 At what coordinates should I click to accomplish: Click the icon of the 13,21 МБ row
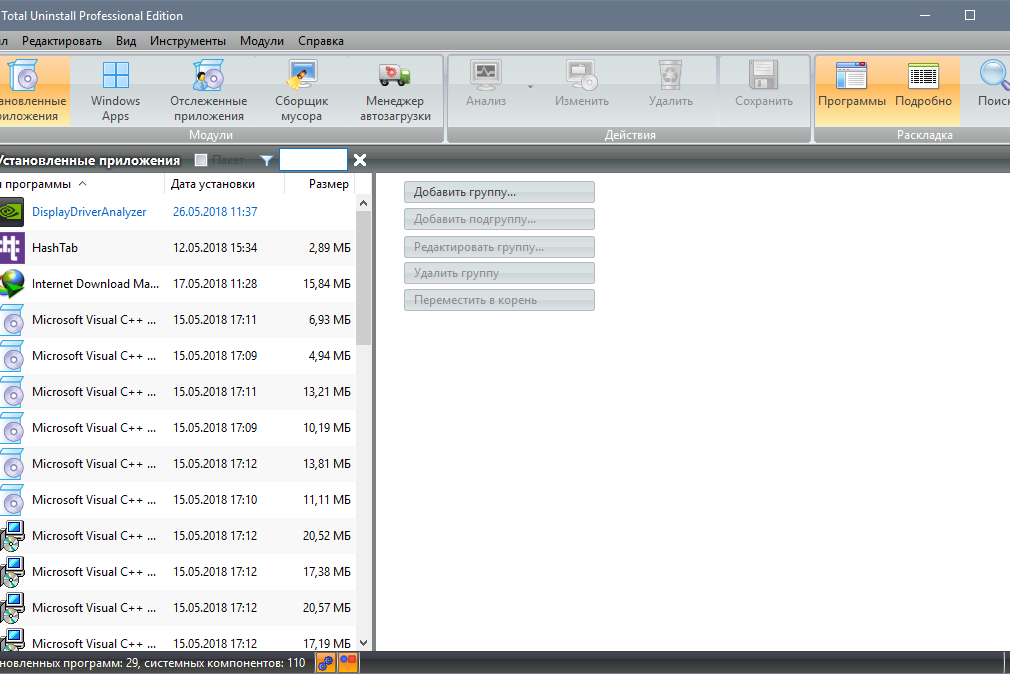point(12,392)
